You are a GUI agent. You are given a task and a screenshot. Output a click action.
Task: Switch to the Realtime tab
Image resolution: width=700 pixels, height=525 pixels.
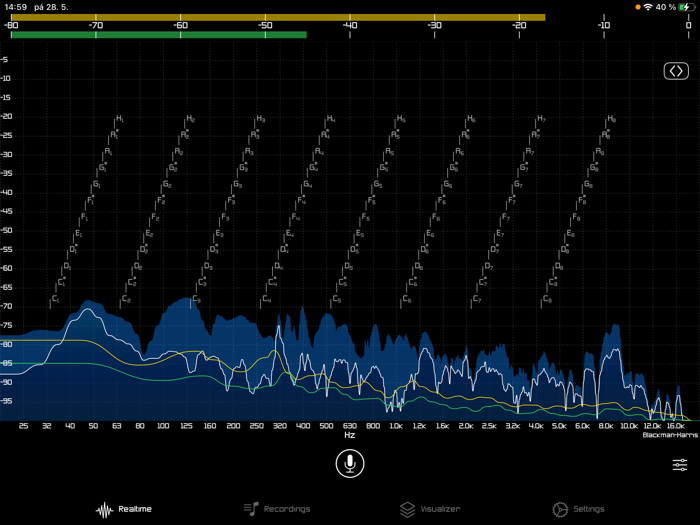tap(124, 509)
